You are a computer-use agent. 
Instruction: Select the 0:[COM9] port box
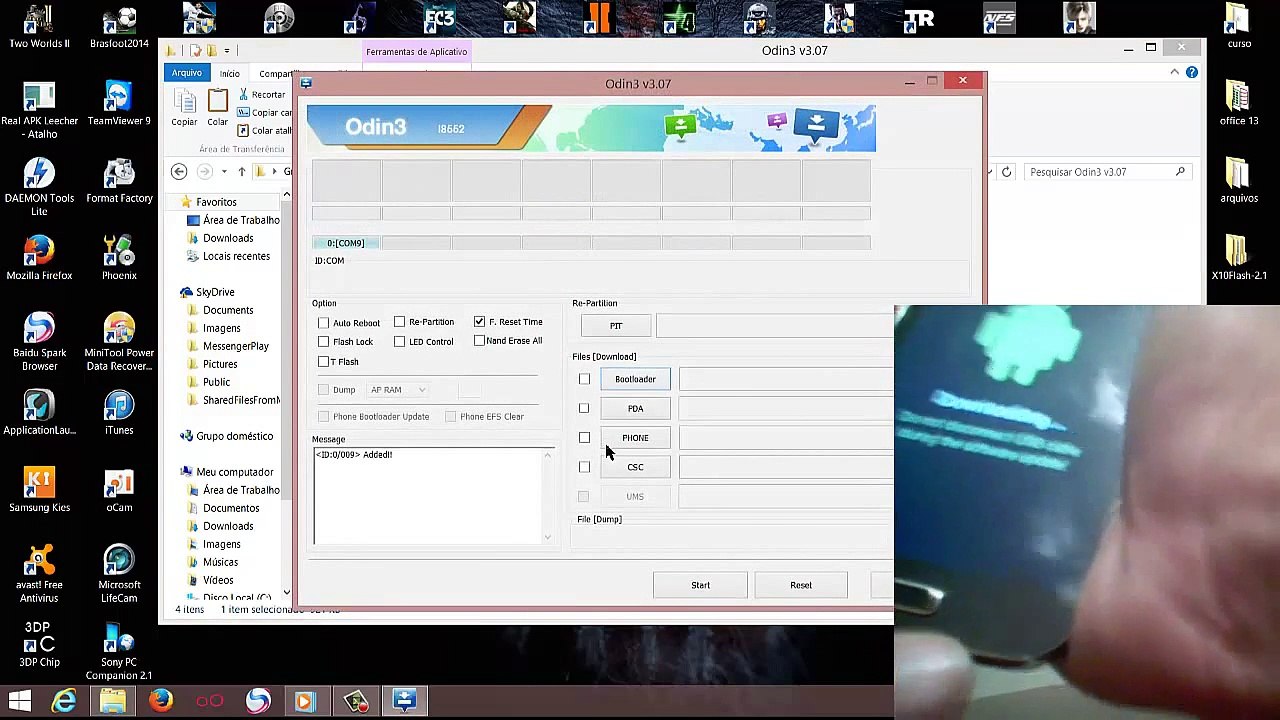(346, 243)
